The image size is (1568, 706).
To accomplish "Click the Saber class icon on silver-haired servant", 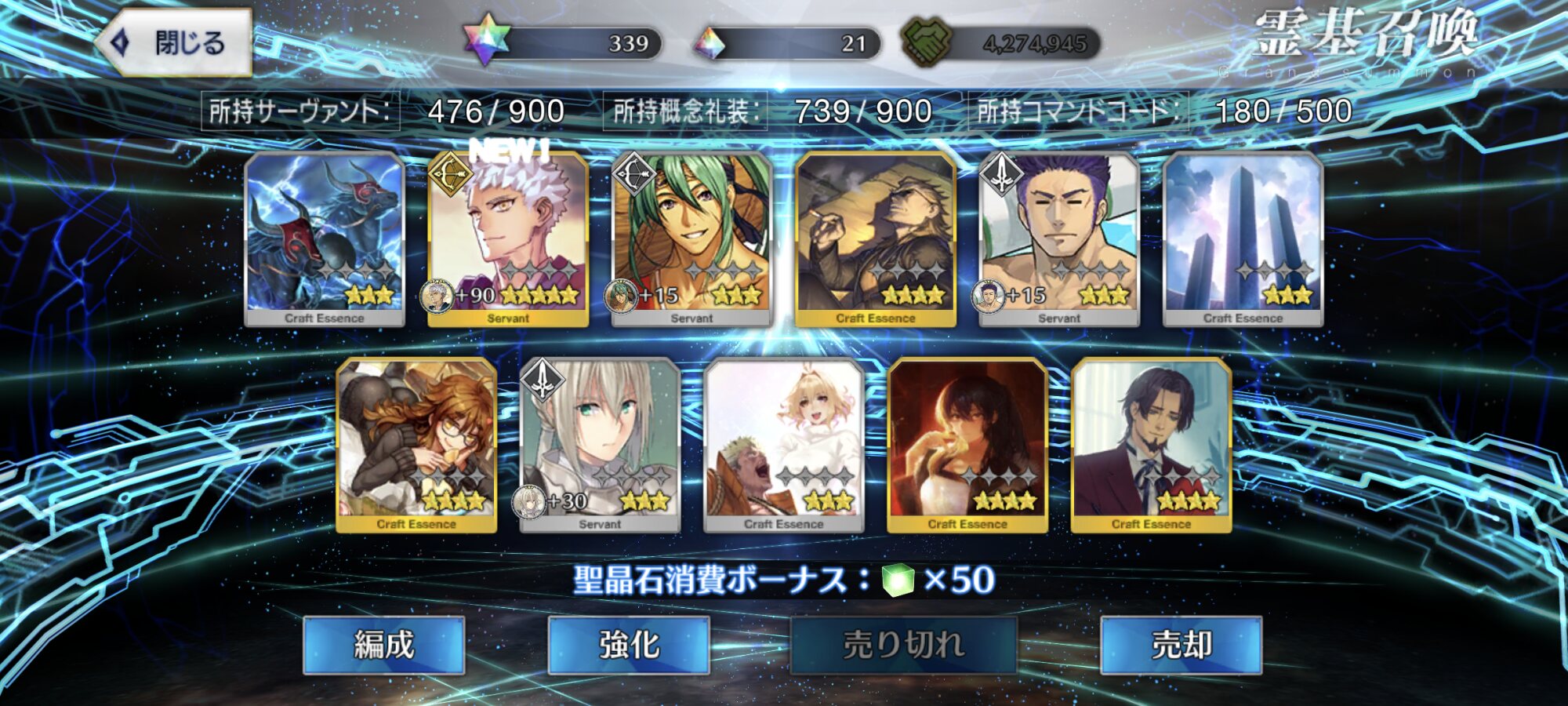I will pos(542,380).
